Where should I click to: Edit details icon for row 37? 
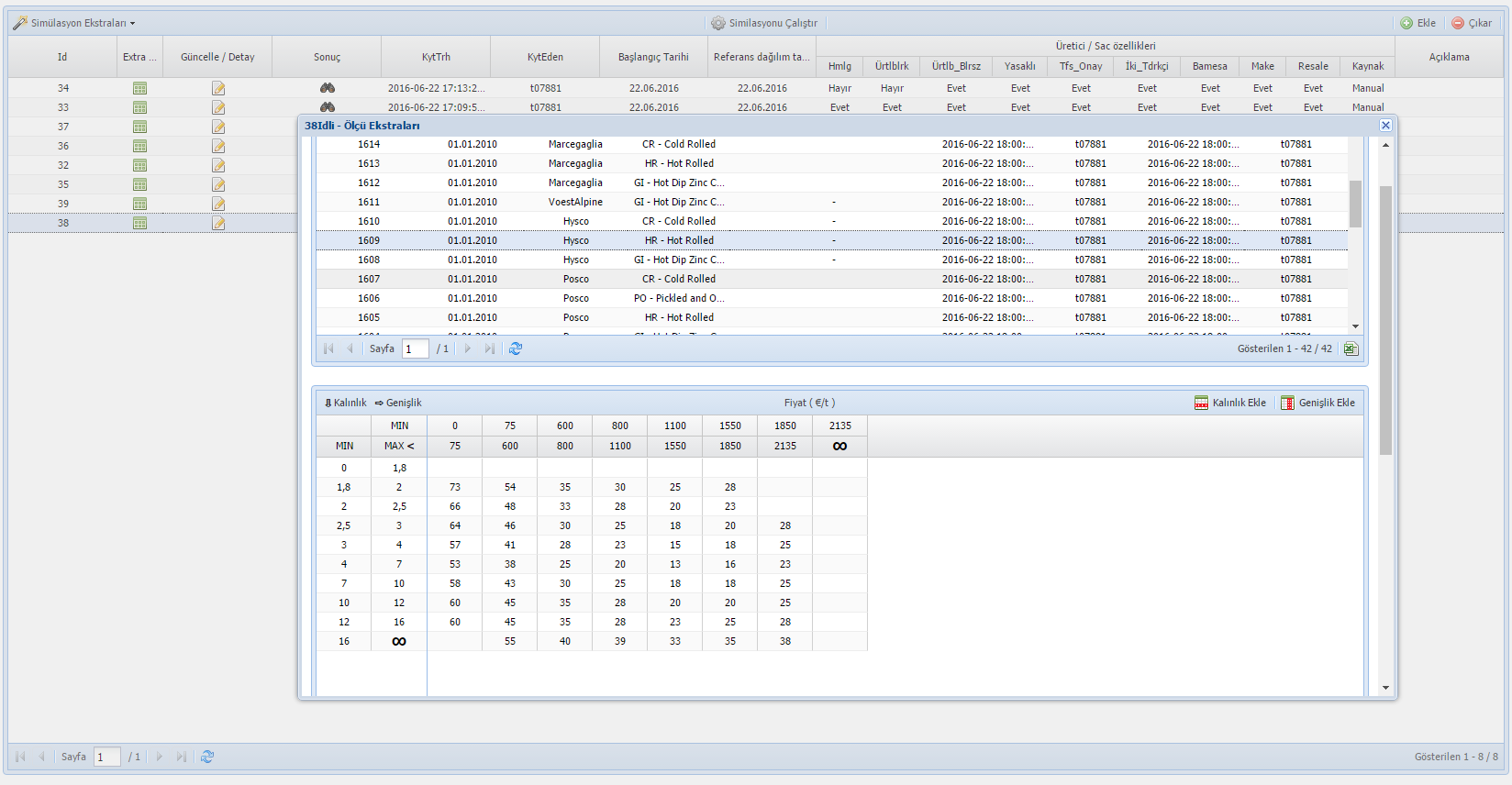click(x=218, y=127)
